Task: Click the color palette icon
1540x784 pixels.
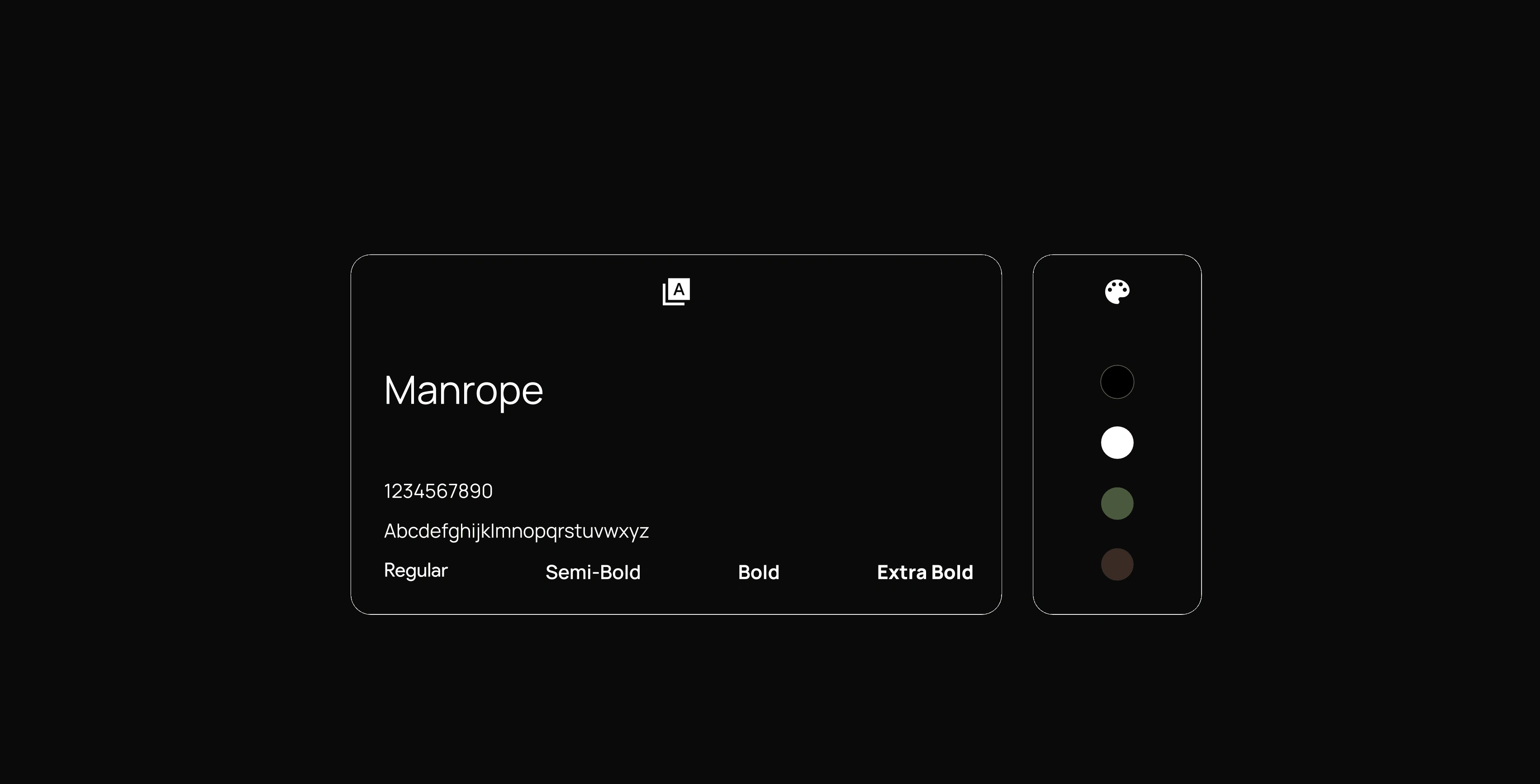Action: [1117, 292]
